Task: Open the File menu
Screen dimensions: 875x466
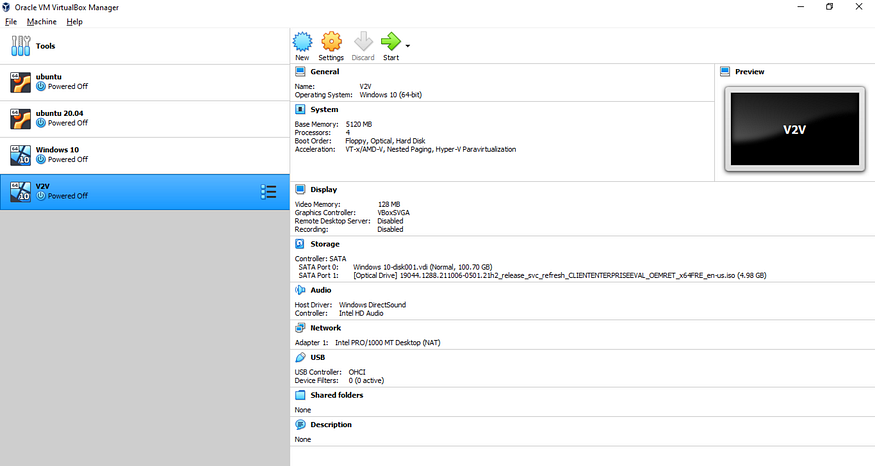Action: click(11, 22)
